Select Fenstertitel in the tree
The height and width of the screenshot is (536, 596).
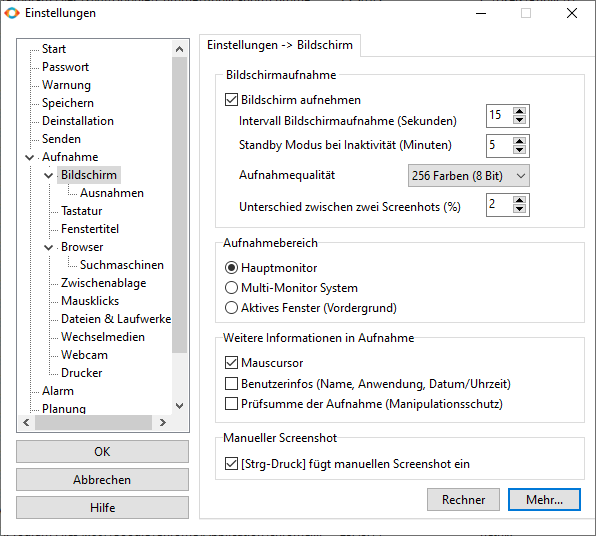tap(90, 229)
